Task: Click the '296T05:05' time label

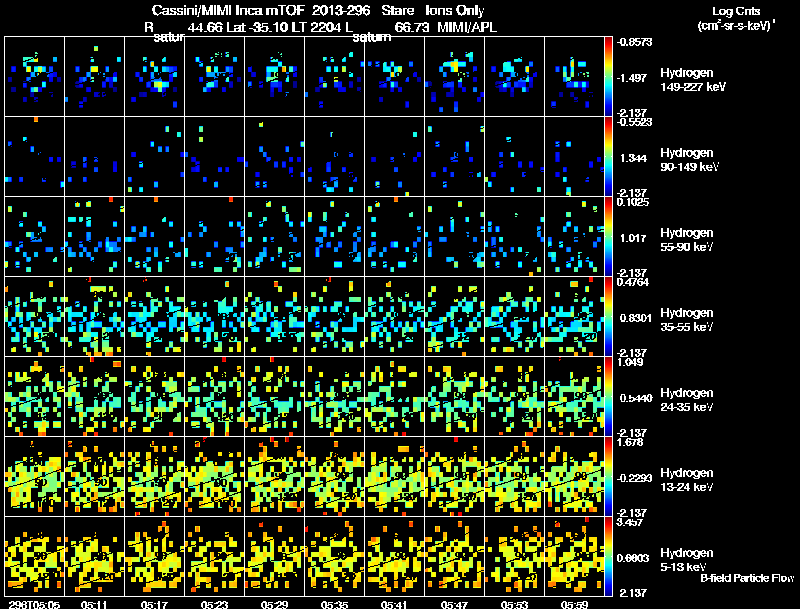Action: tap(34, 604)
